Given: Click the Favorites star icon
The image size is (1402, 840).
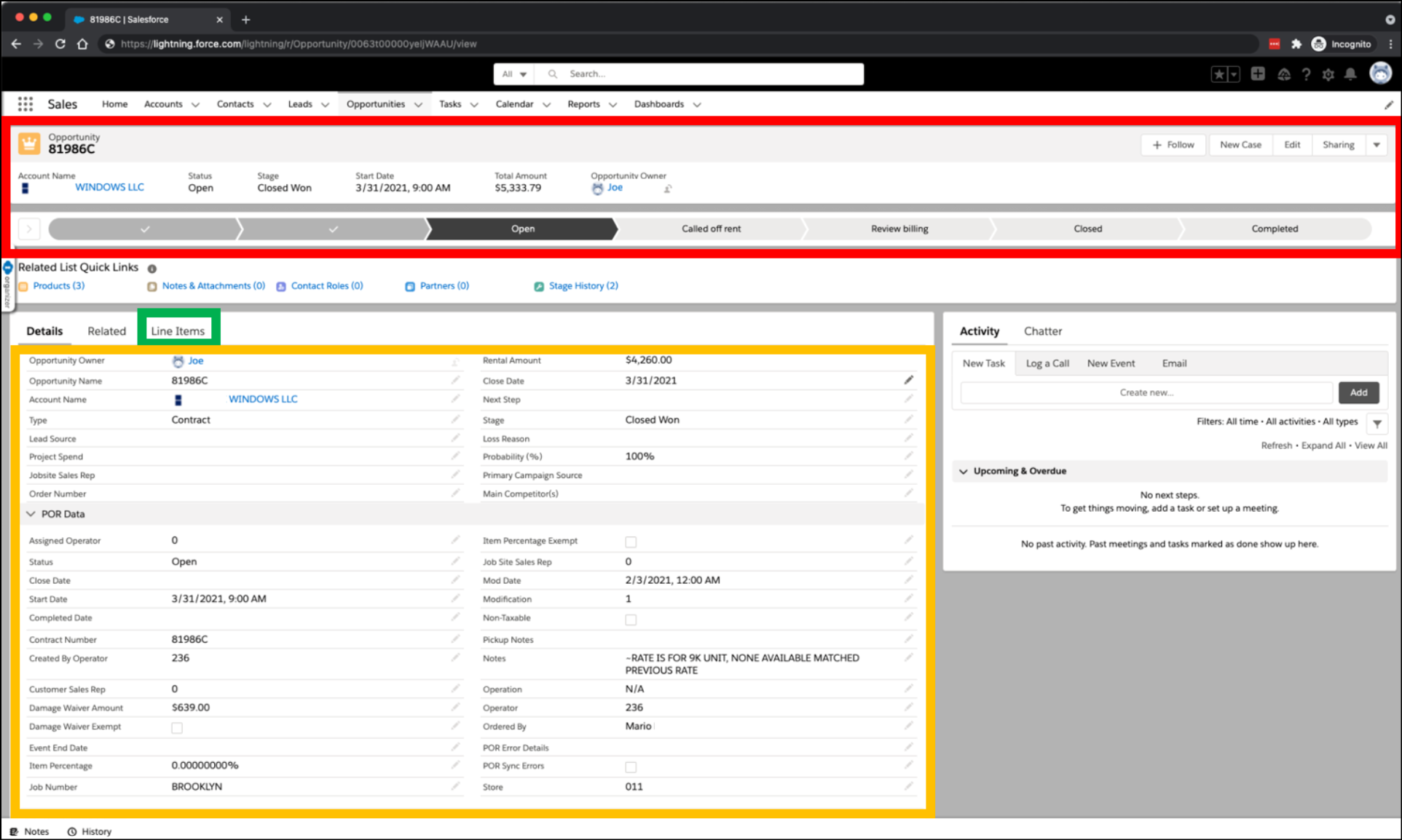Looking at the screenshot, I should [x=1218, y=74].
